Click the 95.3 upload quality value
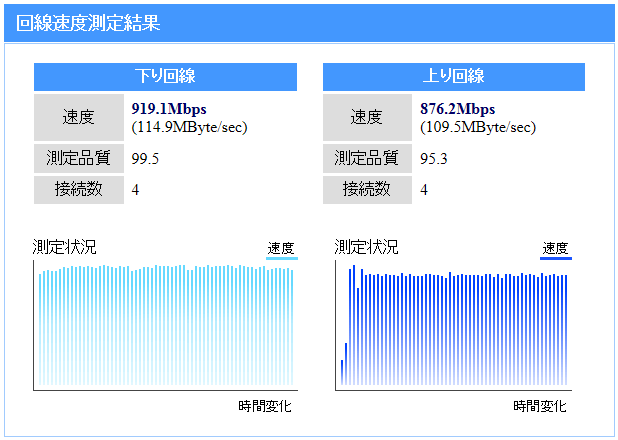This screenshot has height=440, width=618. [434, 158]
